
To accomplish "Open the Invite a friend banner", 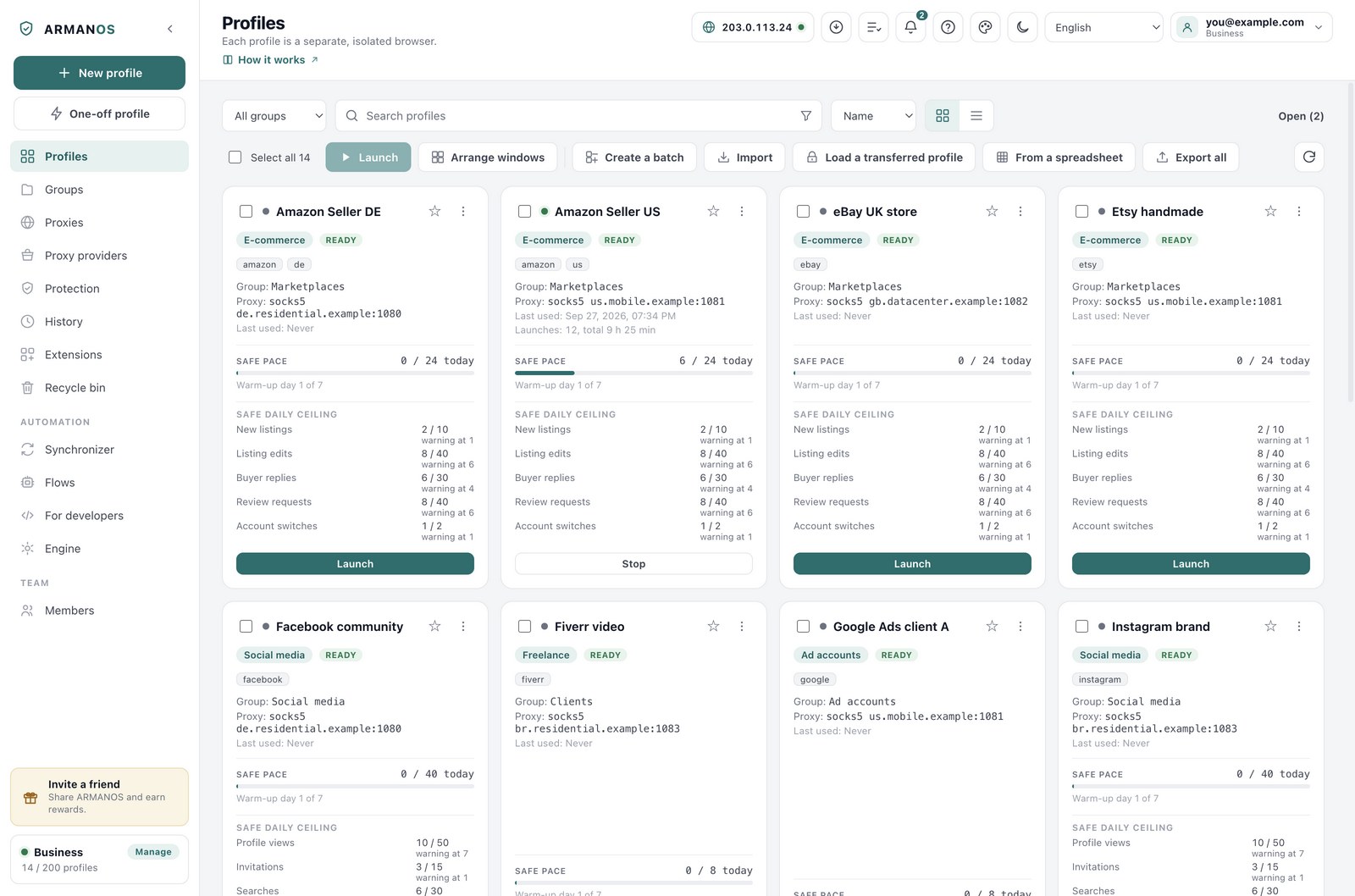I will tap(99, 797).
